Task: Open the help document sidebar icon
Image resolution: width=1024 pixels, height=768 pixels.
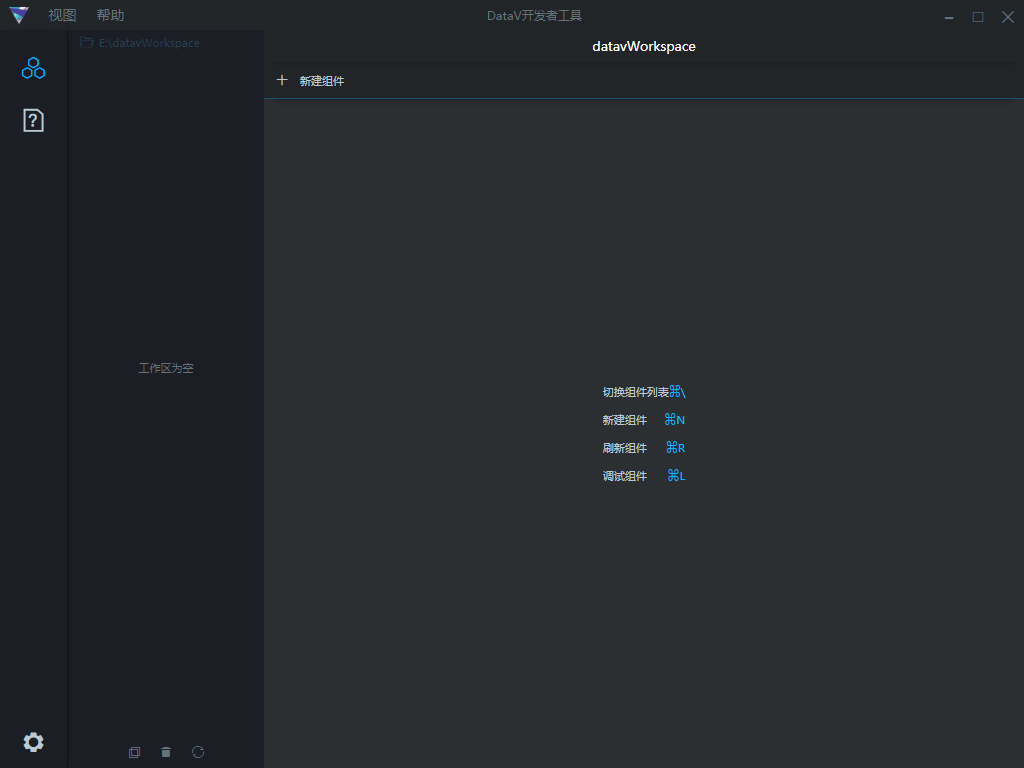Action: pos(33,120)
